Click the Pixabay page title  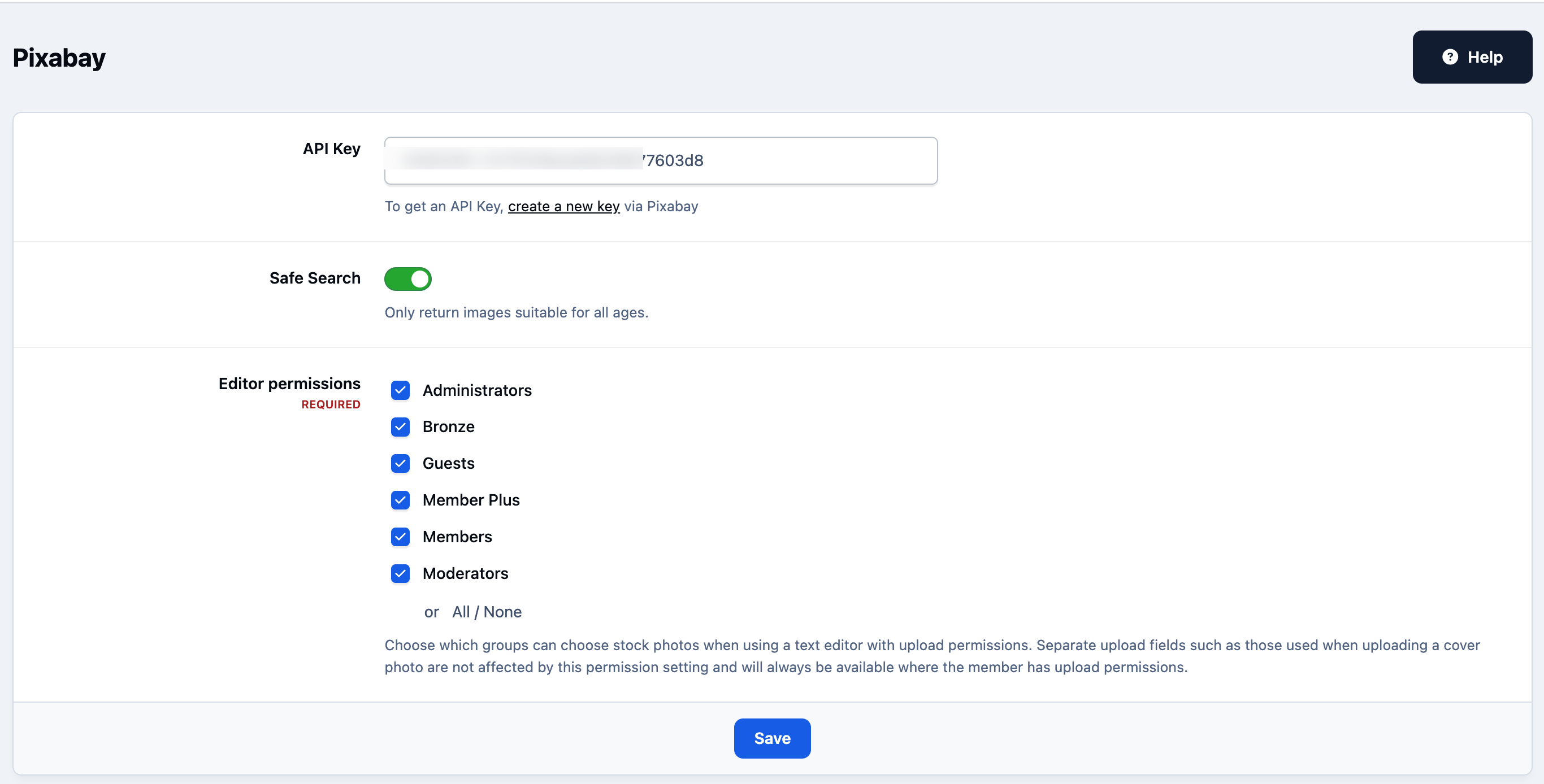click(59, 58)
